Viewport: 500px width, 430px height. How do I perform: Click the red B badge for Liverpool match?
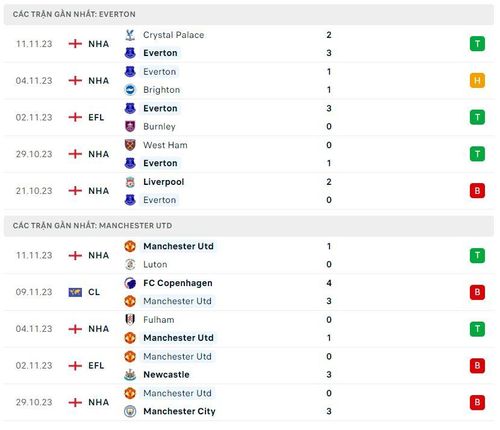(x=477, y=191)
